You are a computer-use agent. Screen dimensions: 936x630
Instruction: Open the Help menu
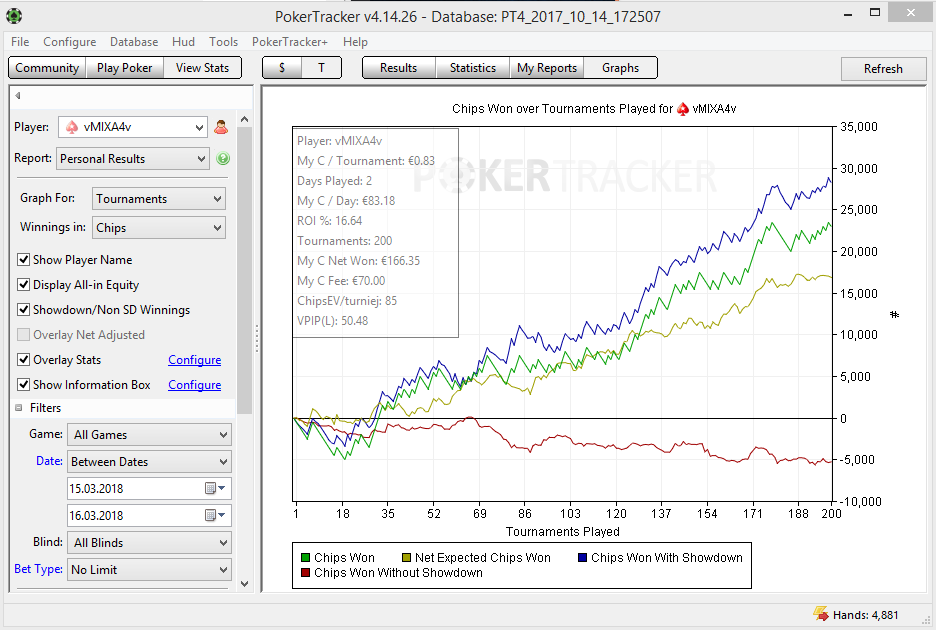coord(355,42)
